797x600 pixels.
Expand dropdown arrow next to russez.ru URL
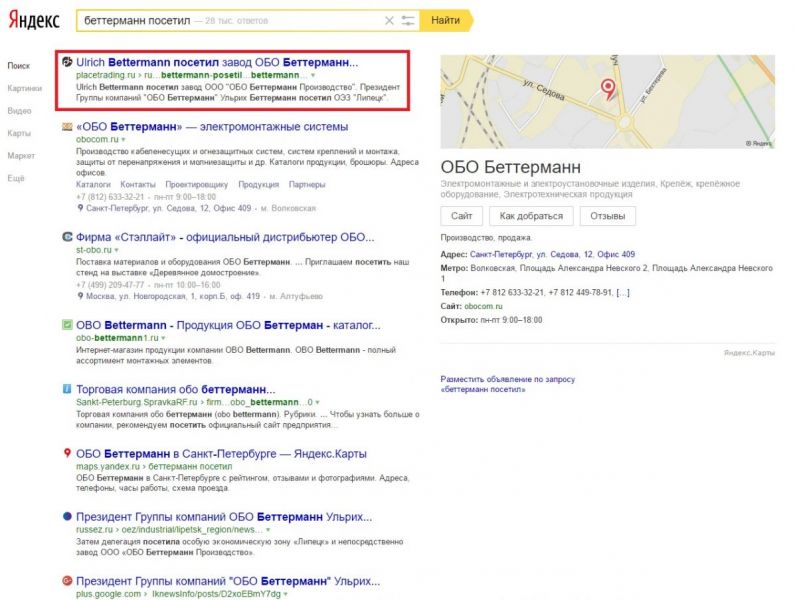point(268,530)
